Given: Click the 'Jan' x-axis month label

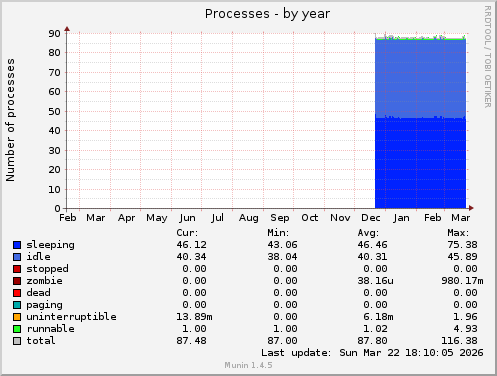Looking at the screenshot, I should (401, 218).
